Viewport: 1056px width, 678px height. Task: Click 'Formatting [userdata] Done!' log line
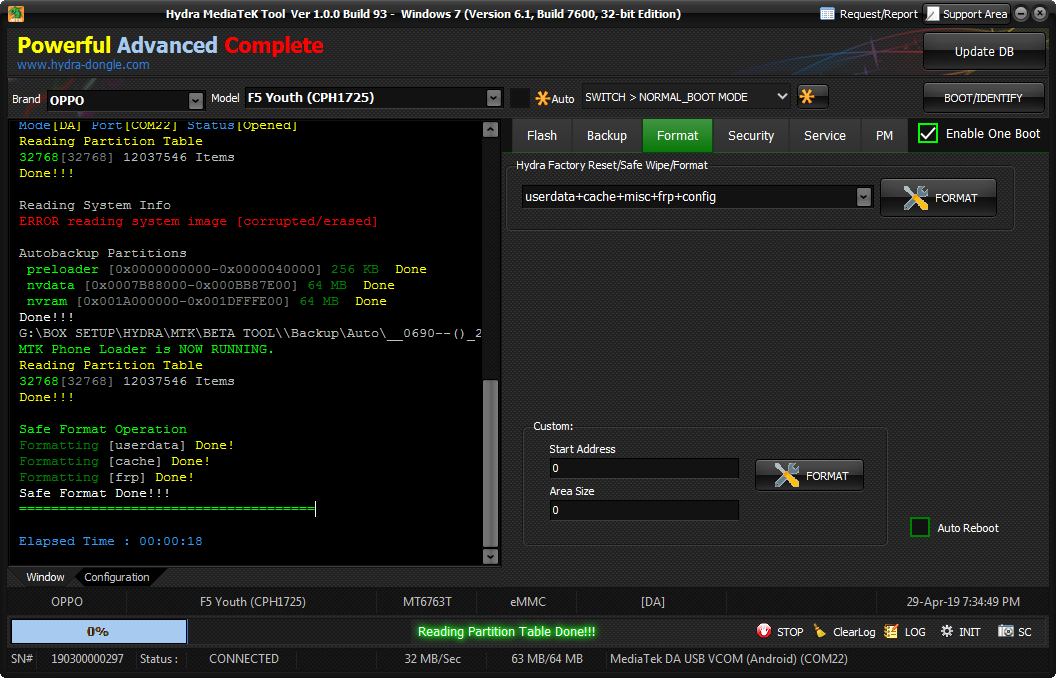click(x=127, y=446)
